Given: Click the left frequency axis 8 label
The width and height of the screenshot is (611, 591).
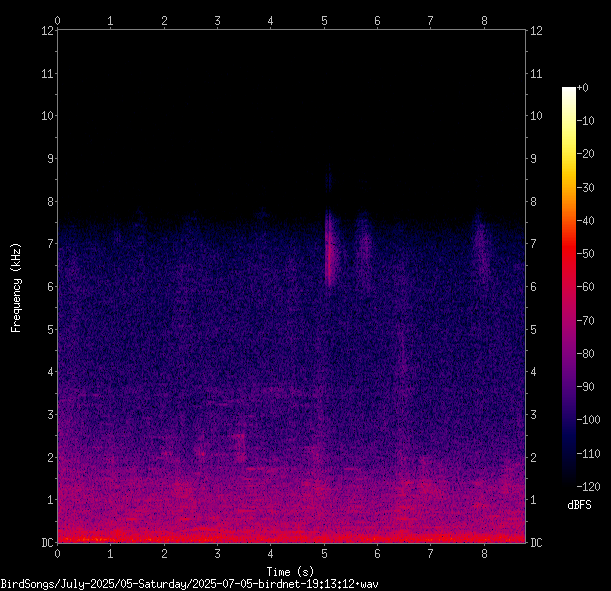Looking at the screenshot, I should (51, 201).
